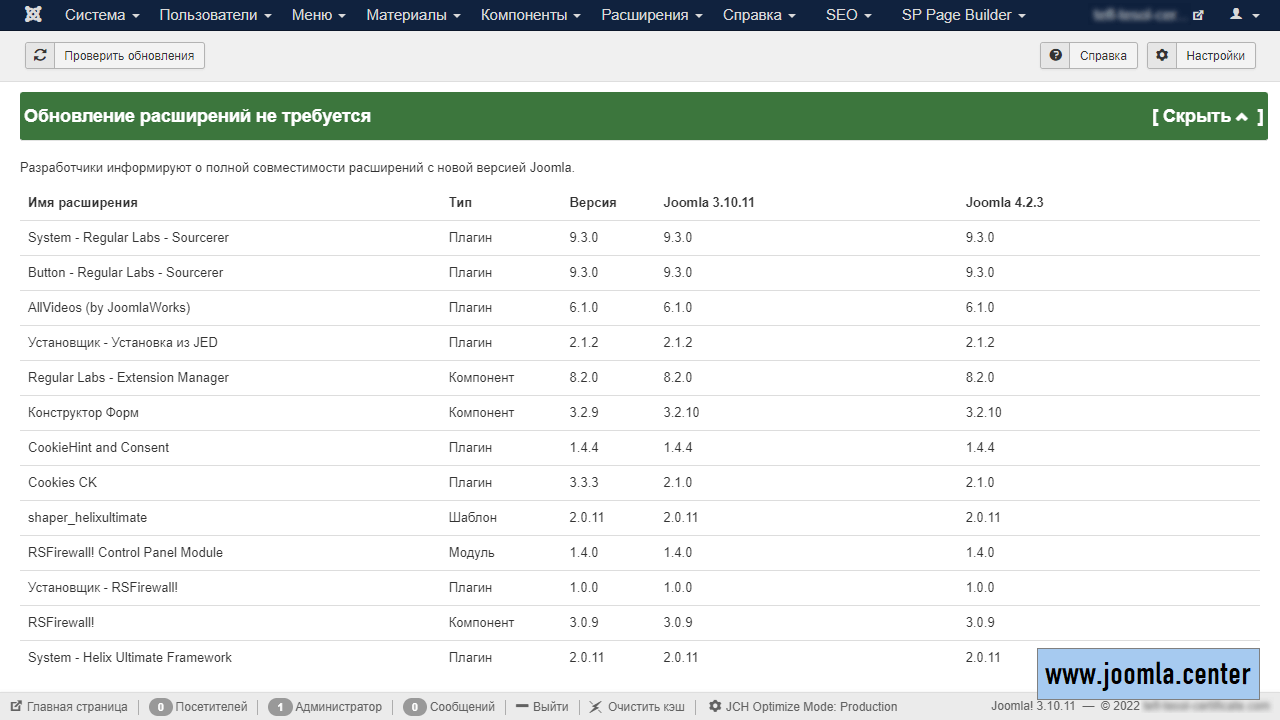Click the Обновление расширений не требуется heading
The height and width of the screenshot is (720, 1280).
tap(197, 116)
